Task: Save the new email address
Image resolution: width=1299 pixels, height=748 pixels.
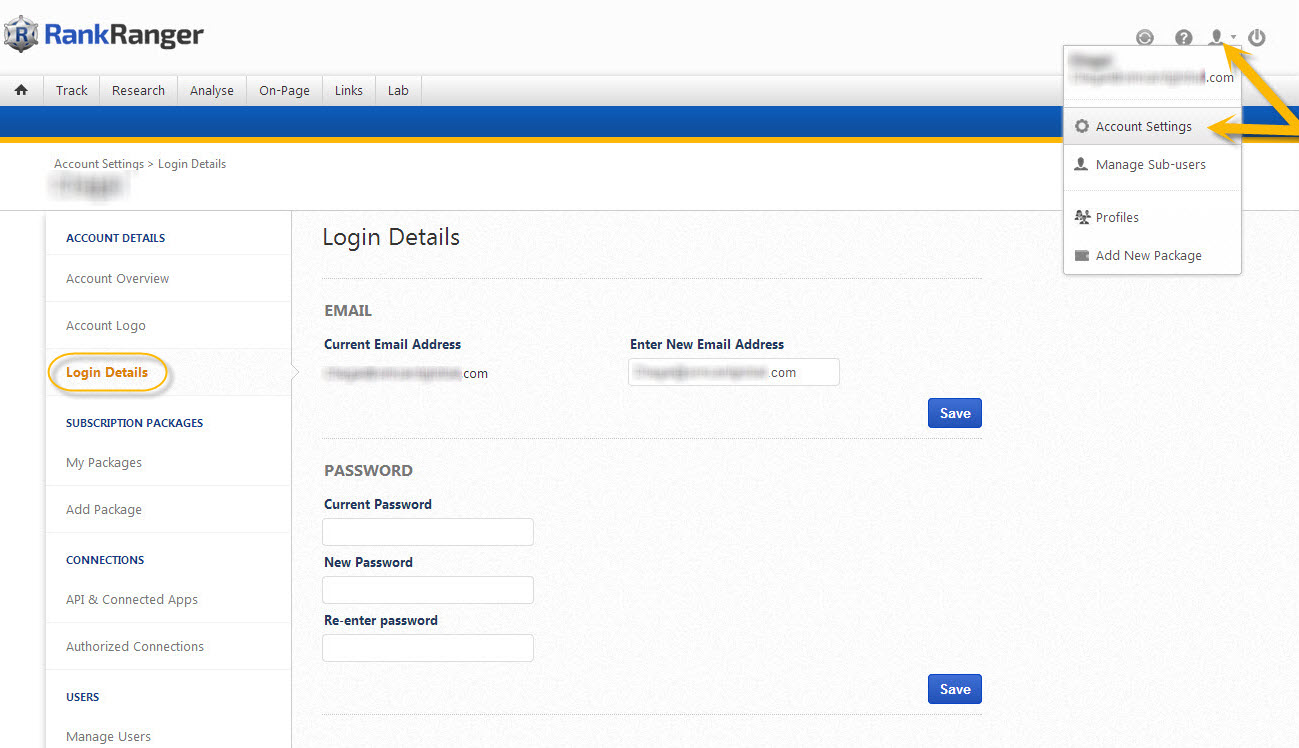Action: click(955, 413)
